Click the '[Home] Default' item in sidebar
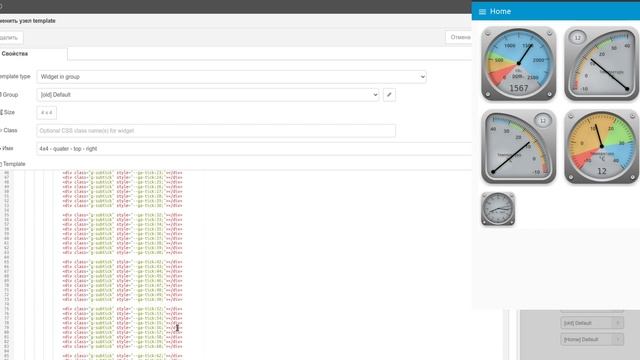Image resolution: width=640 pixels, height=360 pixels. 592,339
